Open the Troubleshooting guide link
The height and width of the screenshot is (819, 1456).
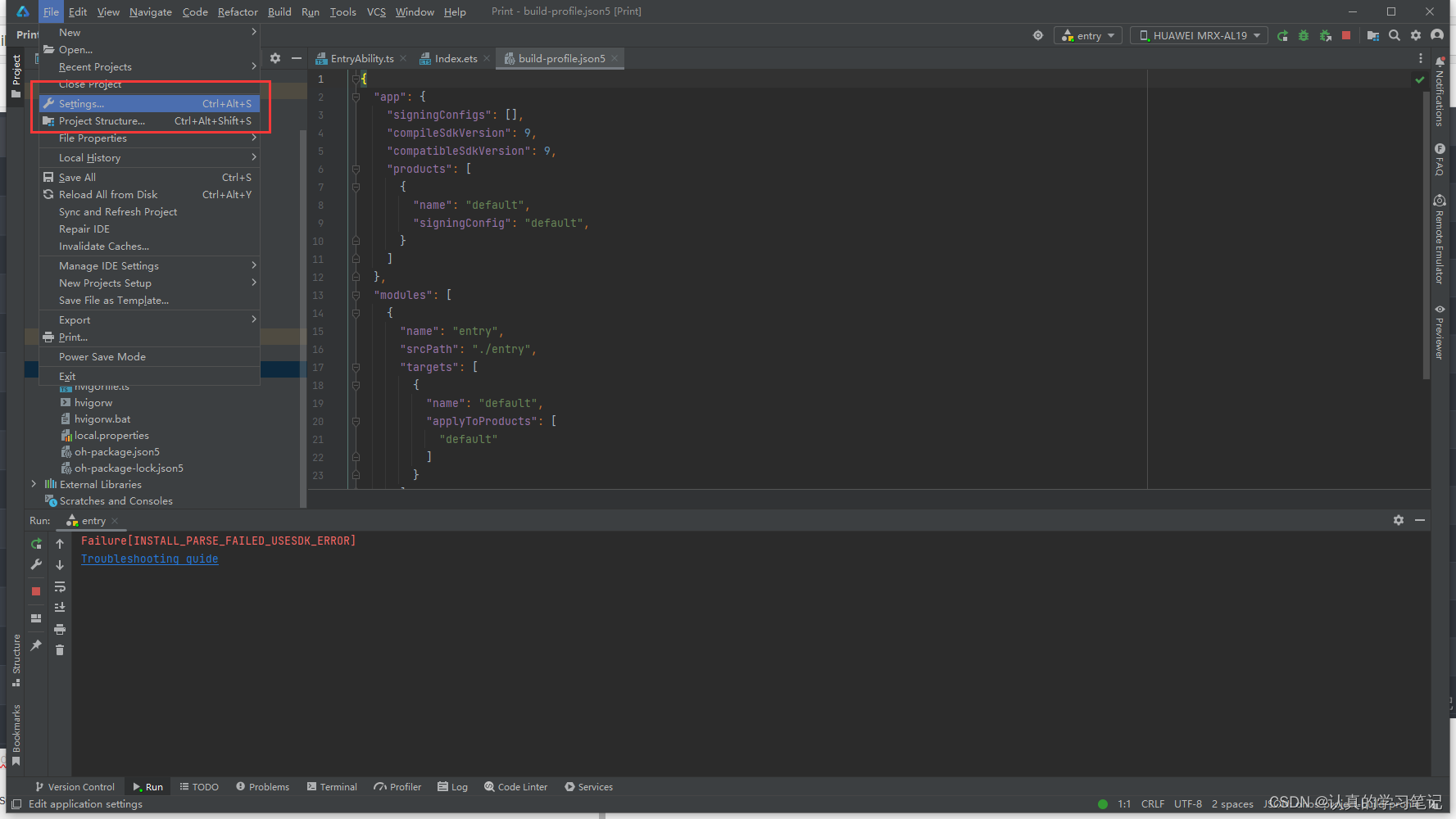click(x=149, y=559)
